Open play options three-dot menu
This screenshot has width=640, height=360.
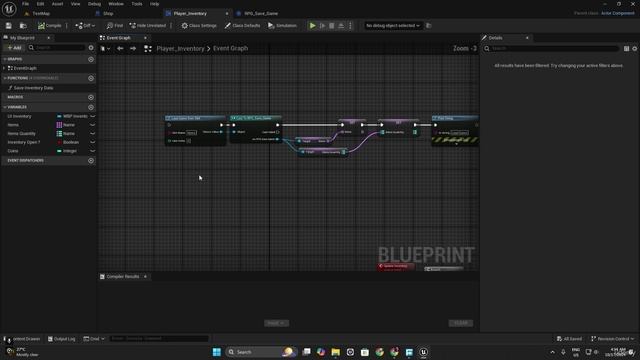(350, 26)
